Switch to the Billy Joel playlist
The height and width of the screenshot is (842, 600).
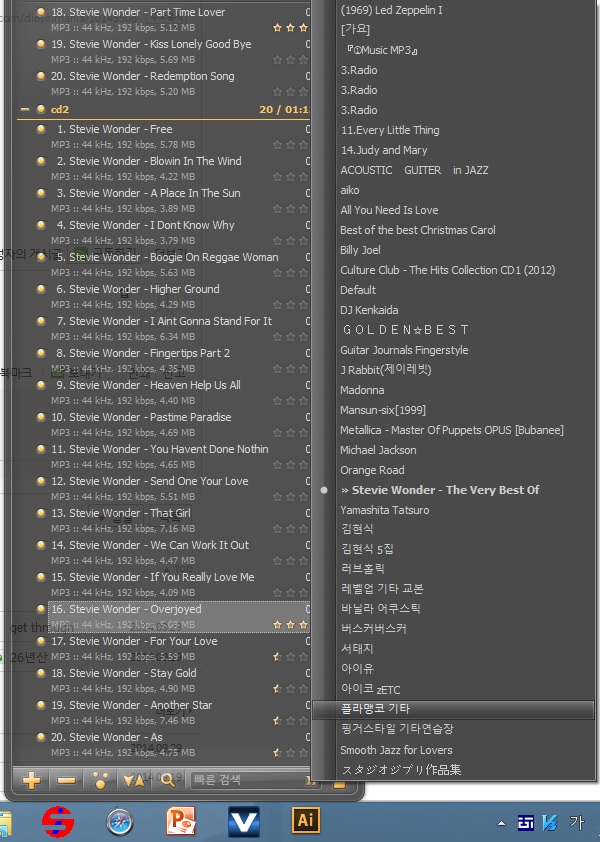click(360, 250)
